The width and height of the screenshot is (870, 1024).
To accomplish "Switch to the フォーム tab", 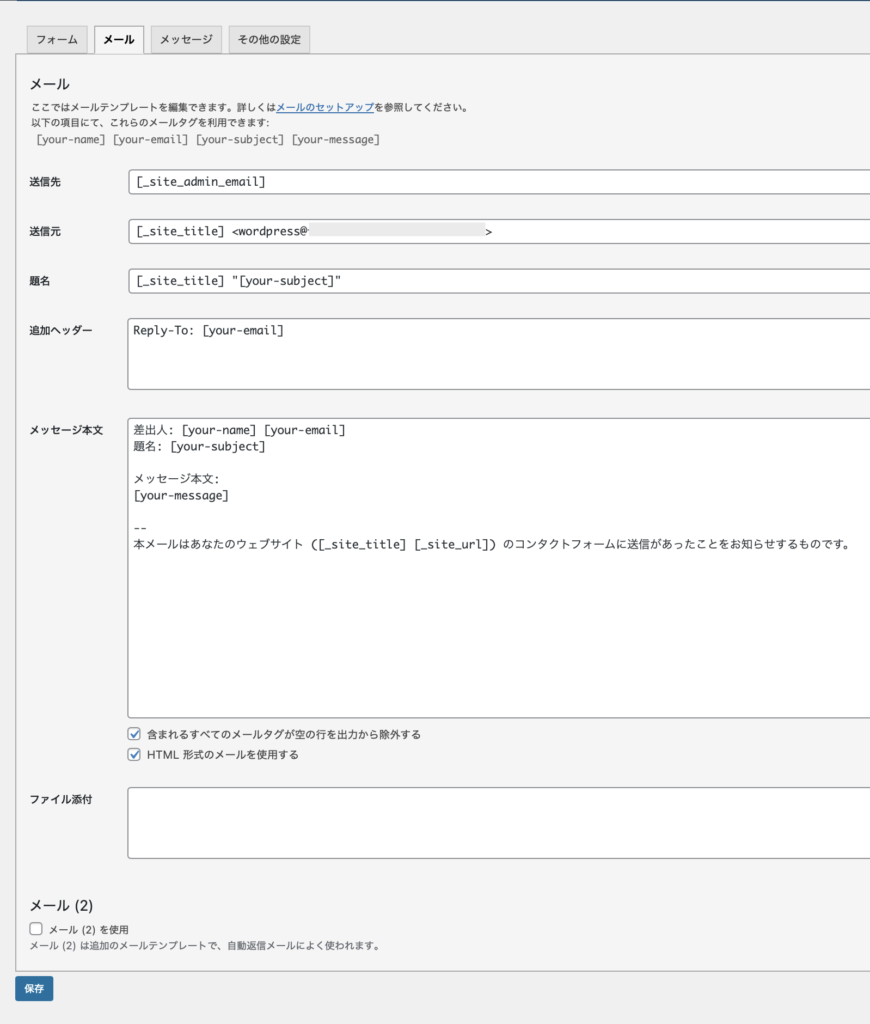I will (x=57, y=40).
